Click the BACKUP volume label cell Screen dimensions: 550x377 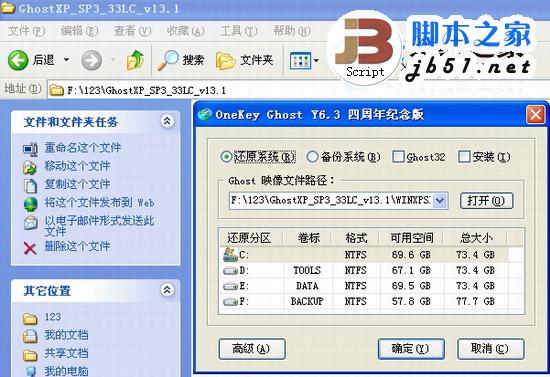tap(307, 301)
